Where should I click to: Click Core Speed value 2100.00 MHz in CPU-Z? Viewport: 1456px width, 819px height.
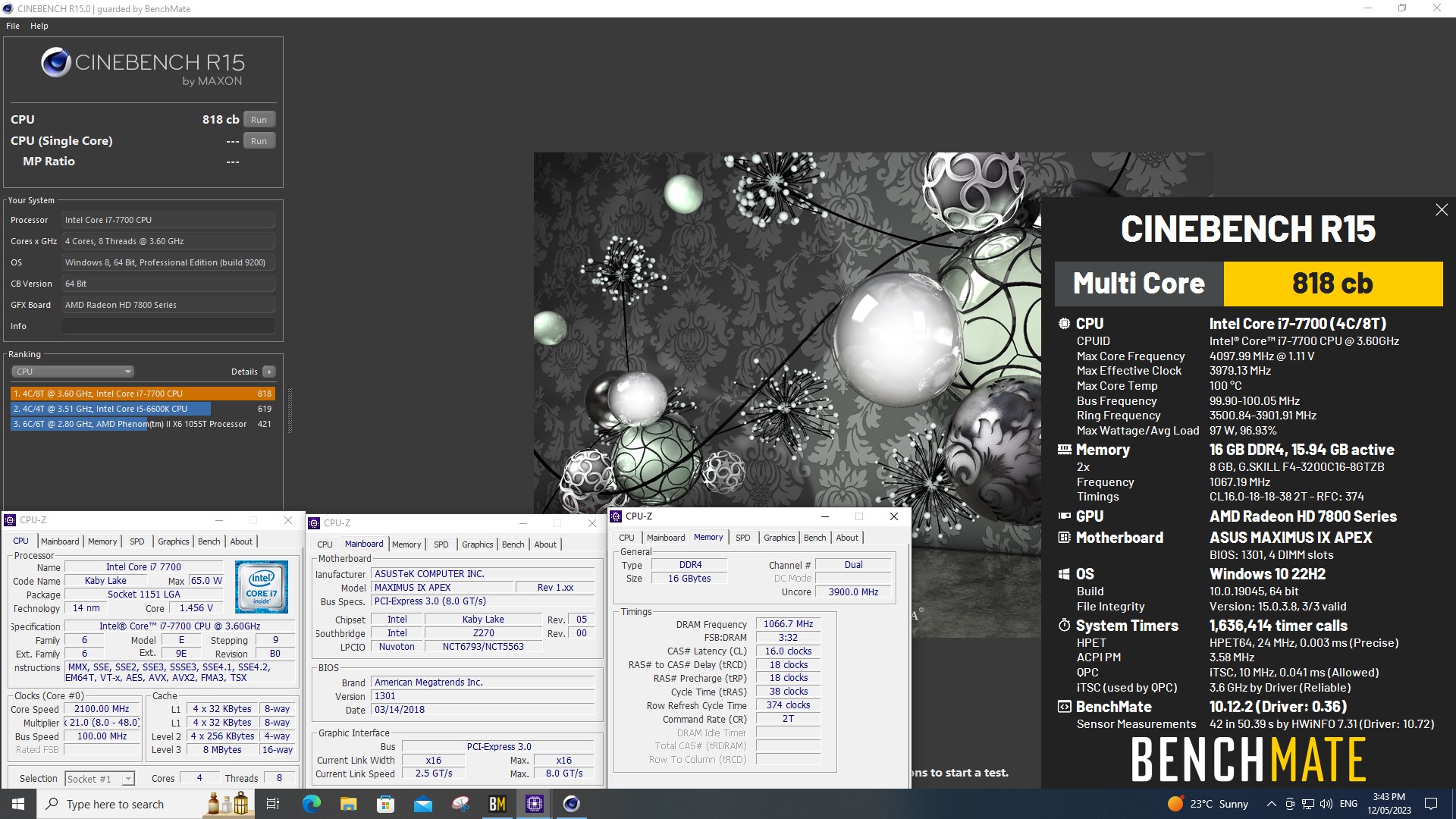(102, 709)
